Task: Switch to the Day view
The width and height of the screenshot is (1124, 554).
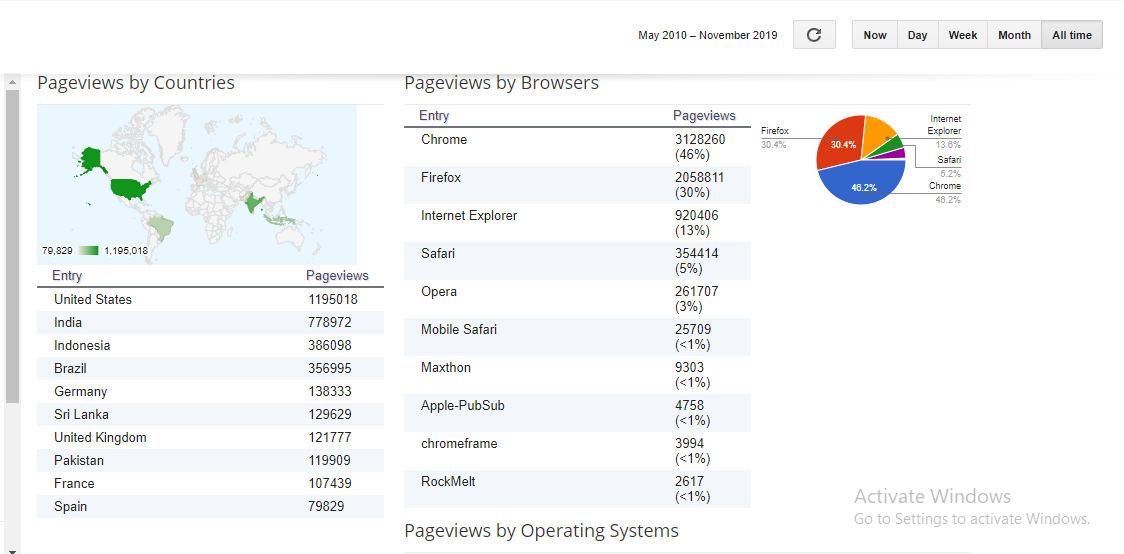Action: 917,35
